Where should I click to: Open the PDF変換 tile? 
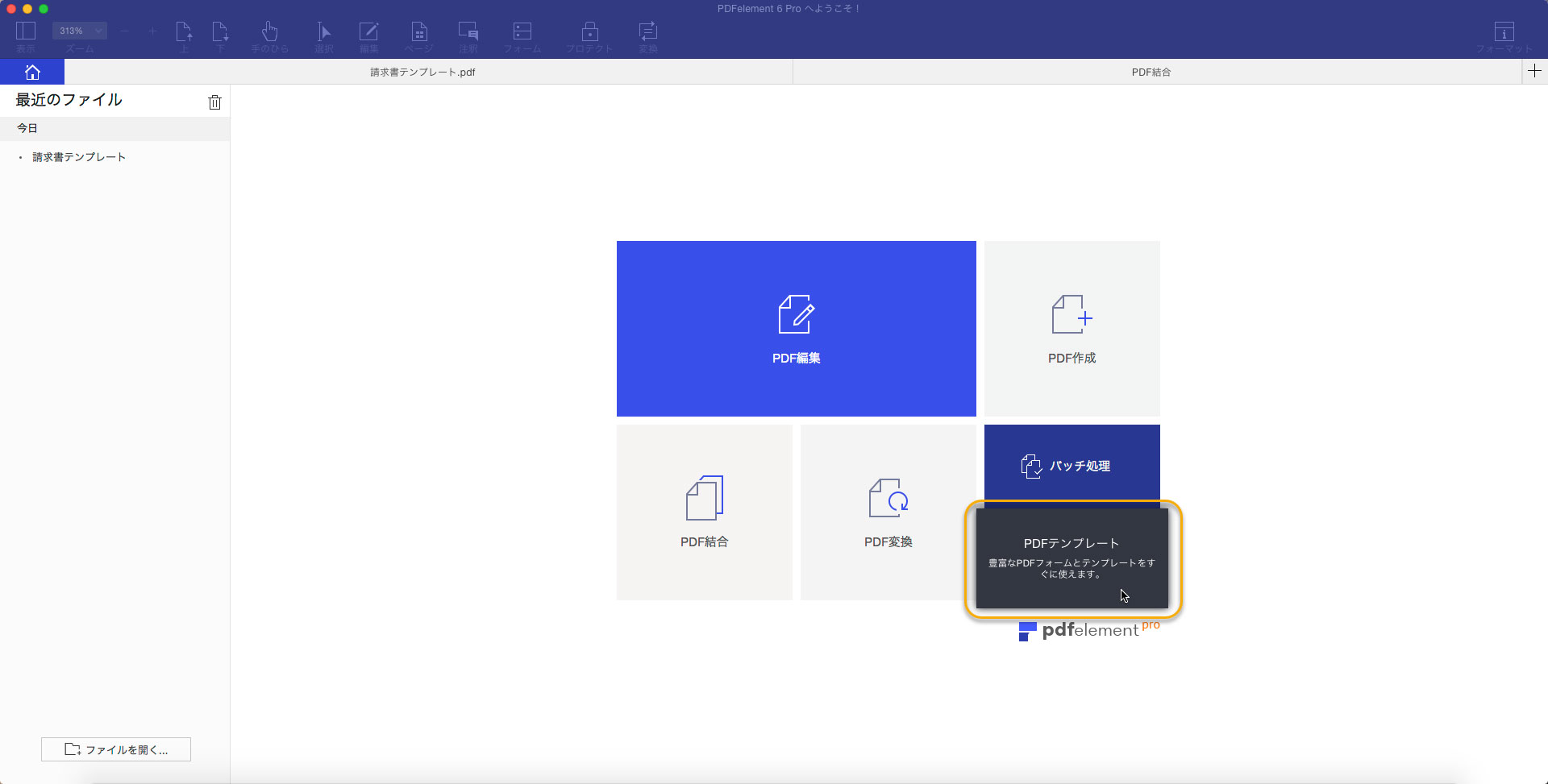coord(888,512)
